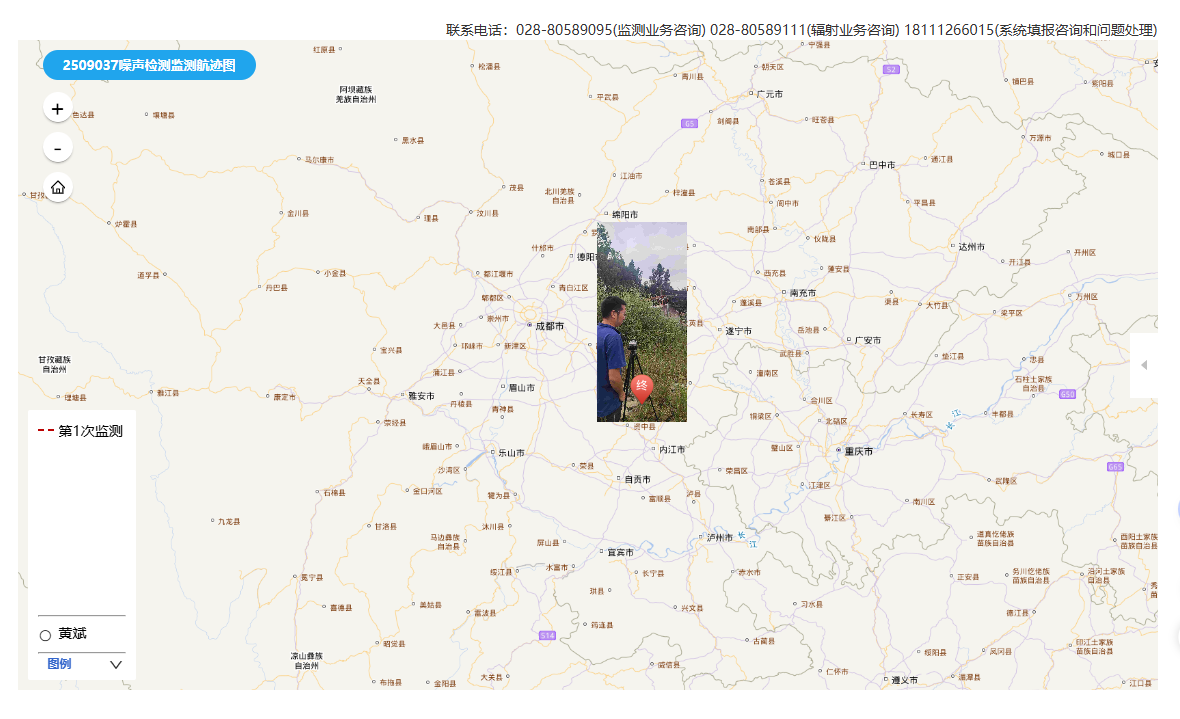Select the 黄斌 radio button
This screenshot has width=1180, height=719.
[45, 635]
